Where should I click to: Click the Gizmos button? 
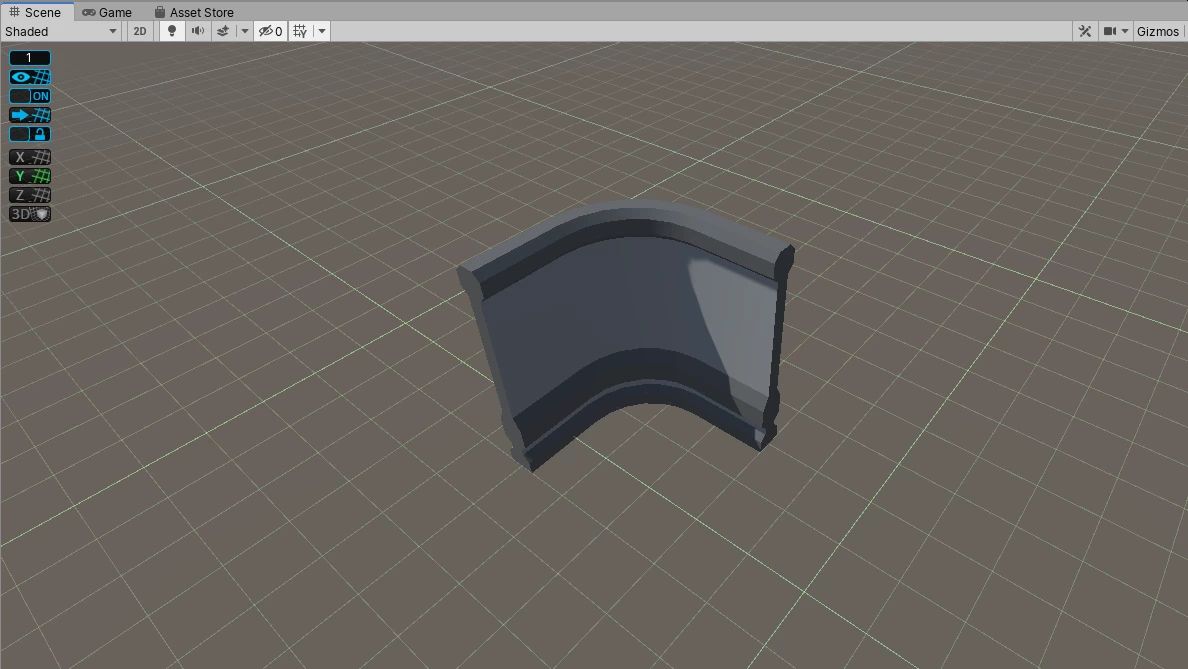pos(1158,31)
